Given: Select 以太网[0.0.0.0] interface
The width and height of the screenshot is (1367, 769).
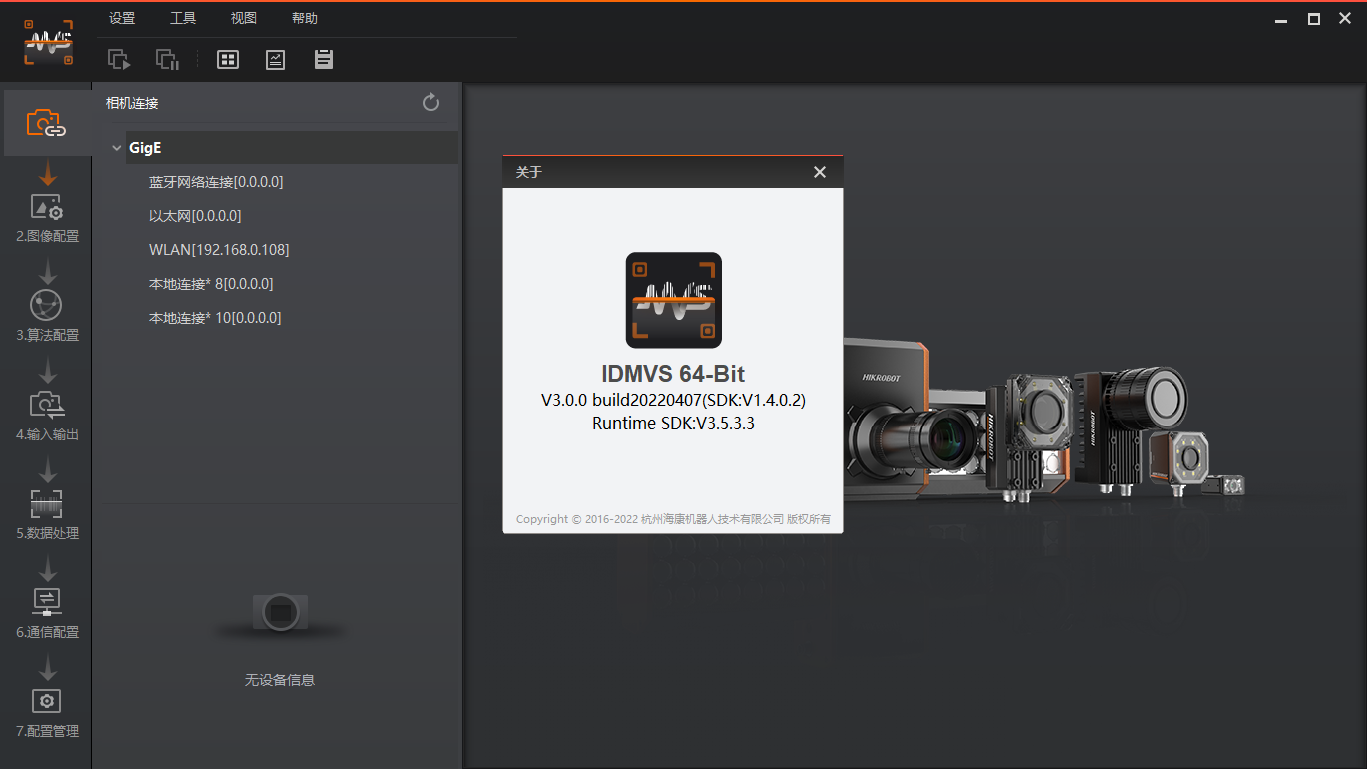Looking at the screenshot, I should pyautogui.click(x=195, y=216).
